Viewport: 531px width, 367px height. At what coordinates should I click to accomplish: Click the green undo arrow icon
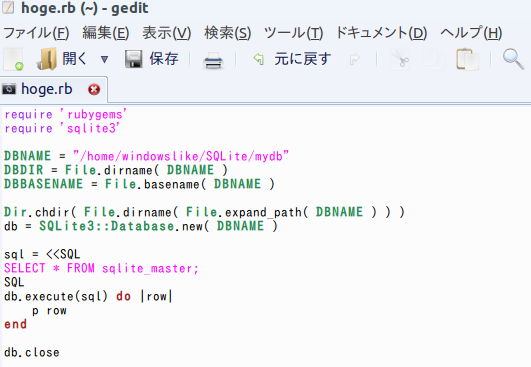point(259,59)
